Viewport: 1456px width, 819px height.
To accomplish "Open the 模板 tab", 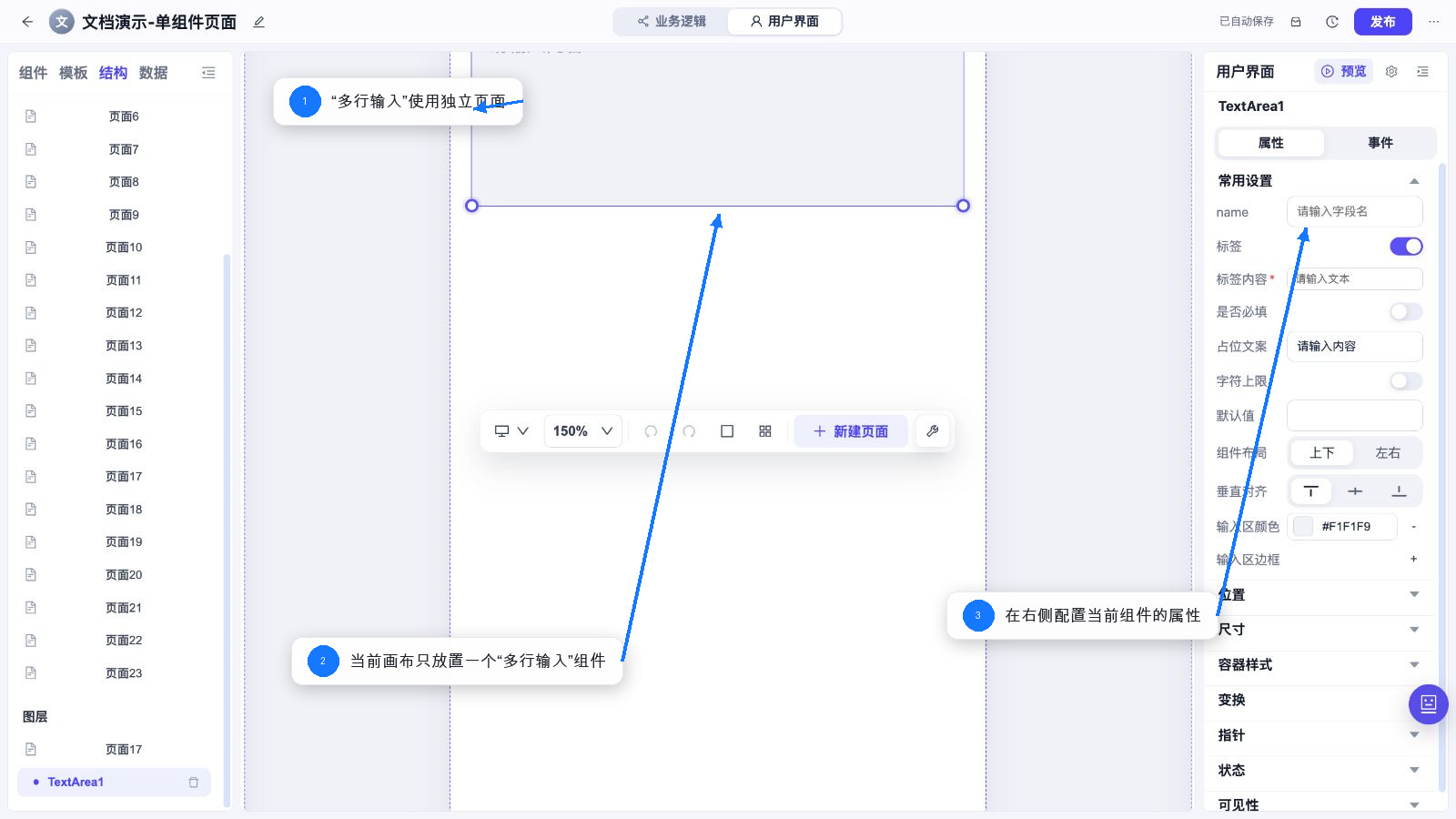I will (73, 73).
